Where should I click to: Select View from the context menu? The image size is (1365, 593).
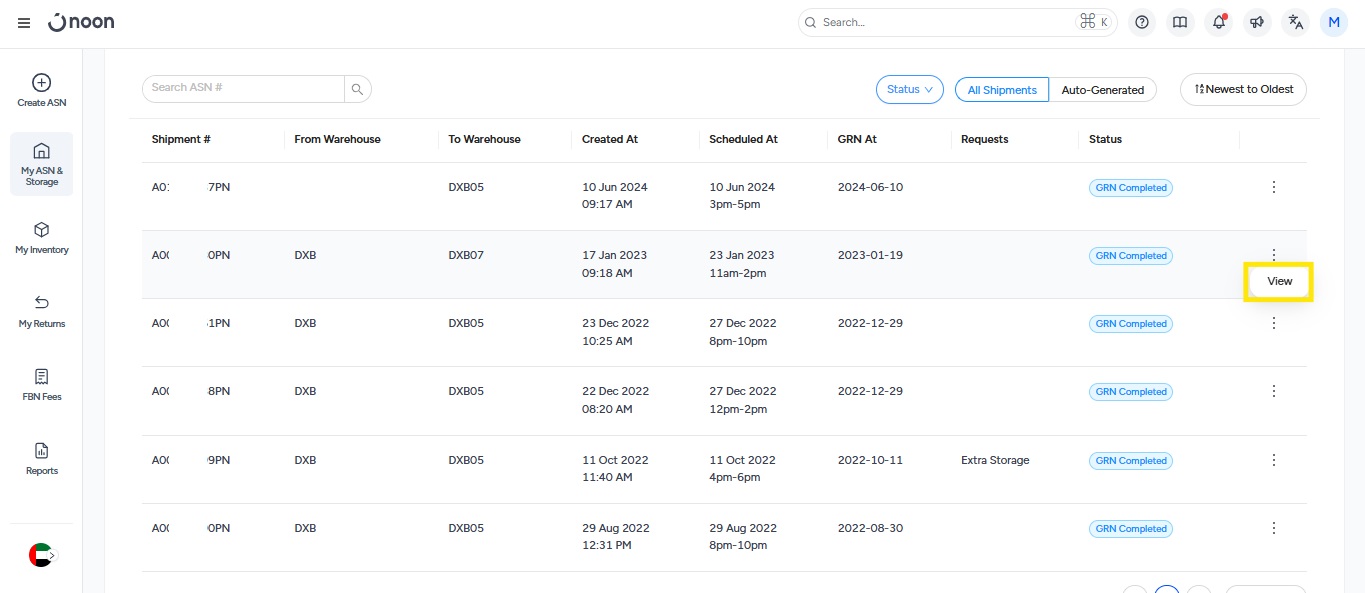click(1279, 282)
